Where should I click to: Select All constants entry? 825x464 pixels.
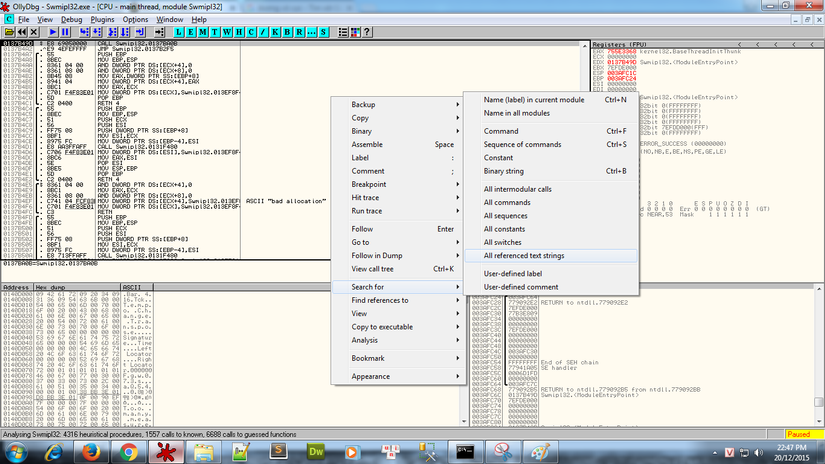pos(551,229)
